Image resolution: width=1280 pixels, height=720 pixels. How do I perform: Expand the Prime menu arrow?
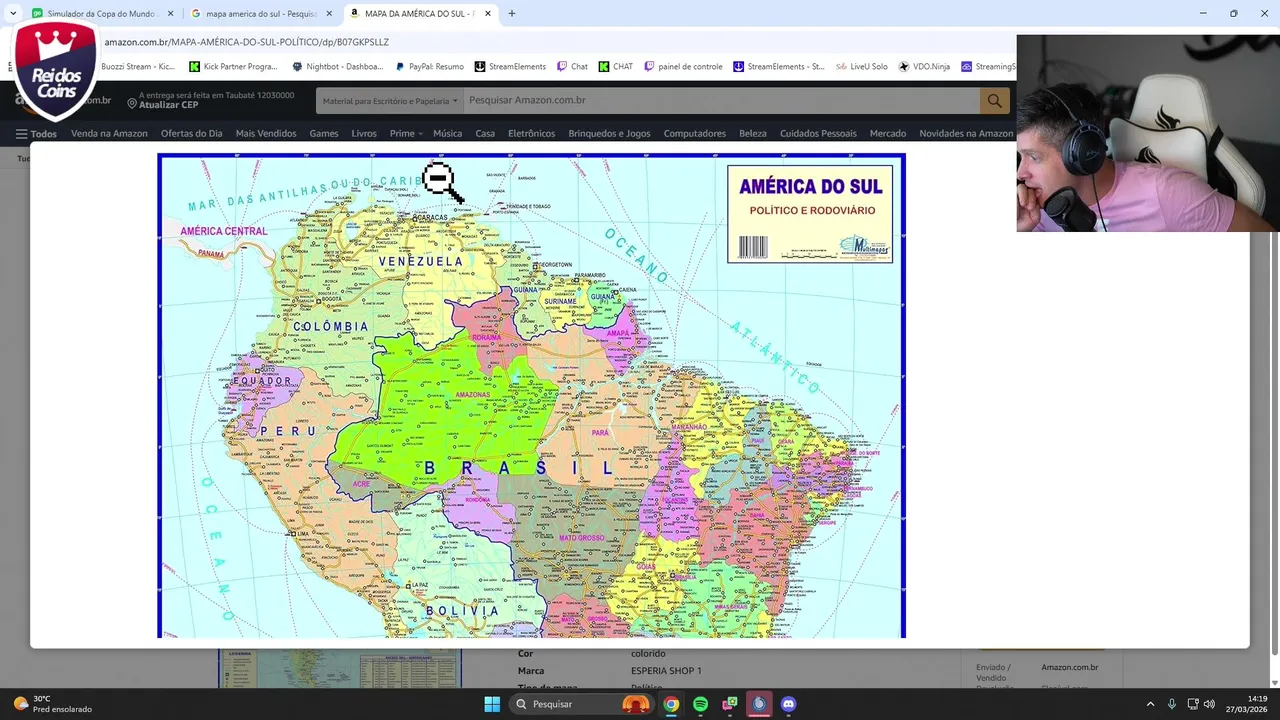pos(421,134)
